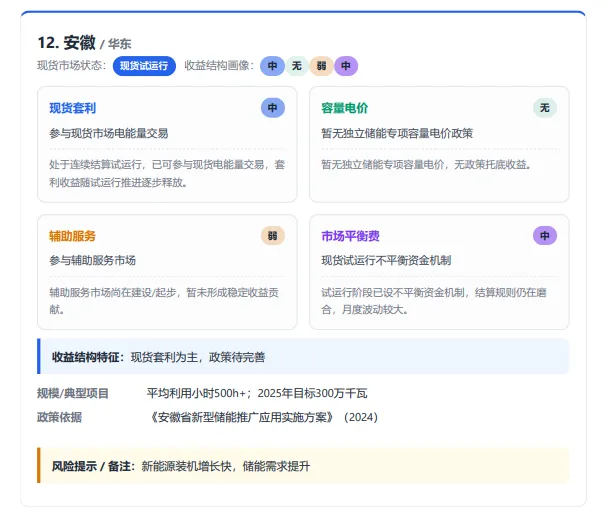This screenshot has height=526, width=609.
Task: Select the 辅助服务 card title
Action: tap(73, 236)
